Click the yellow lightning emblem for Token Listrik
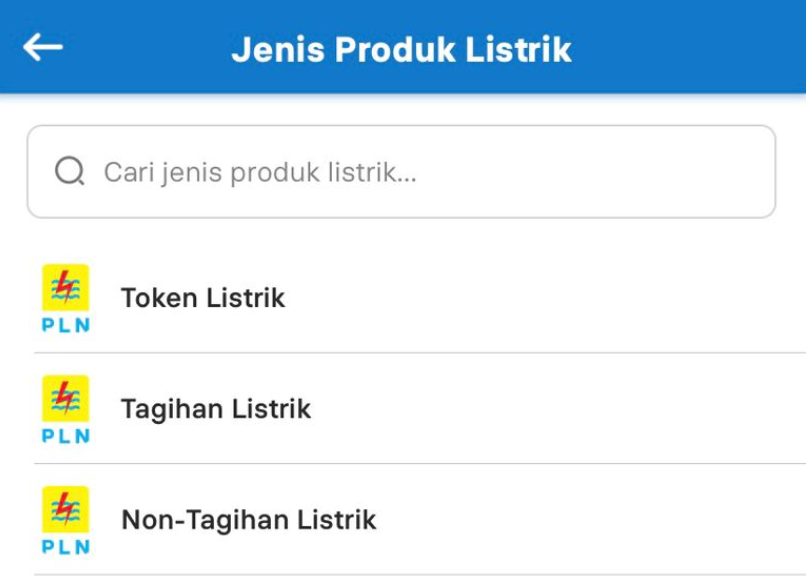Image resolution: width=806 pixels, height=588 pixels. 66,288
